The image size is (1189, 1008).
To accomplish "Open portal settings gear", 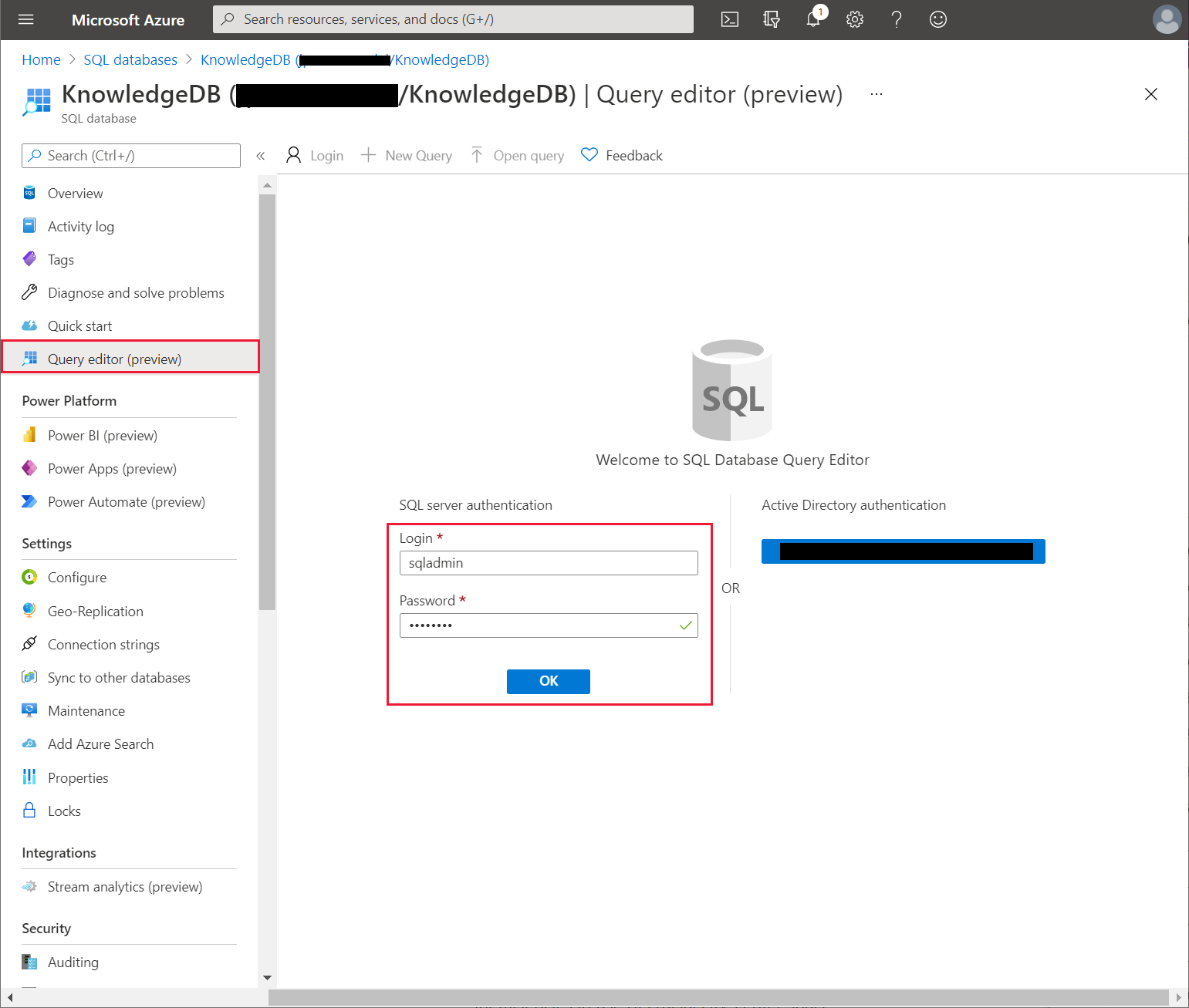I will (855, 19).
